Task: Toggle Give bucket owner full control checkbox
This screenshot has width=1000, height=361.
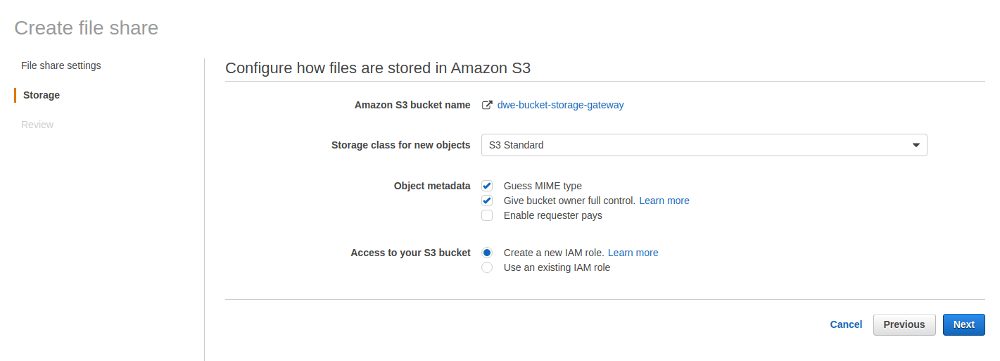Action: 487,200
